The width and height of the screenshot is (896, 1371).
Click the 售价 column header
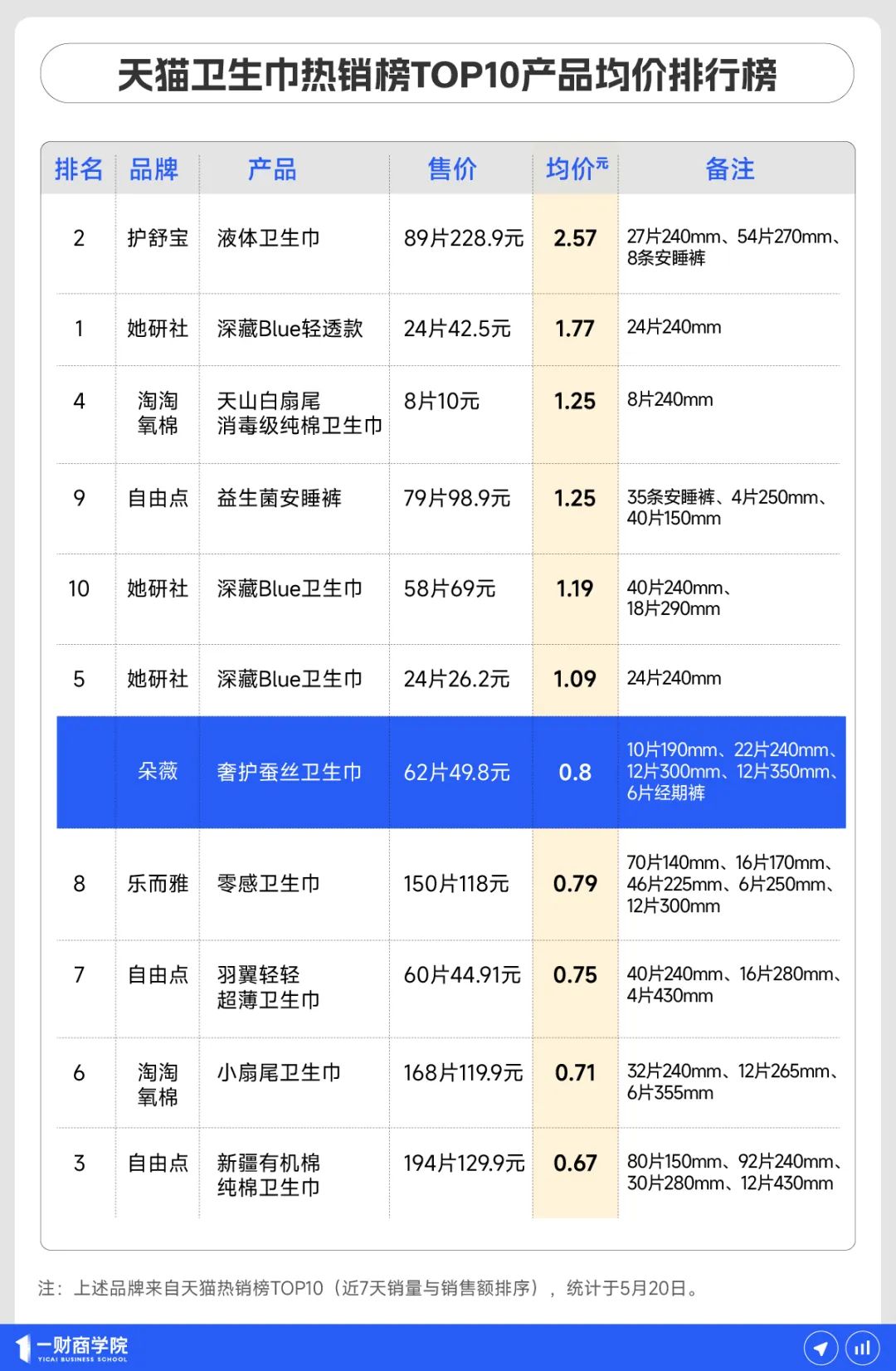click(x=452, y=169)
